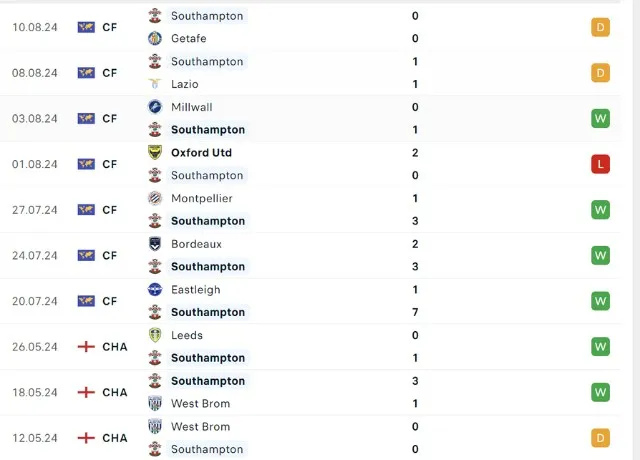Click the Lazio club crest icon
The image size is (640, 460).
[x=155, y=85]
